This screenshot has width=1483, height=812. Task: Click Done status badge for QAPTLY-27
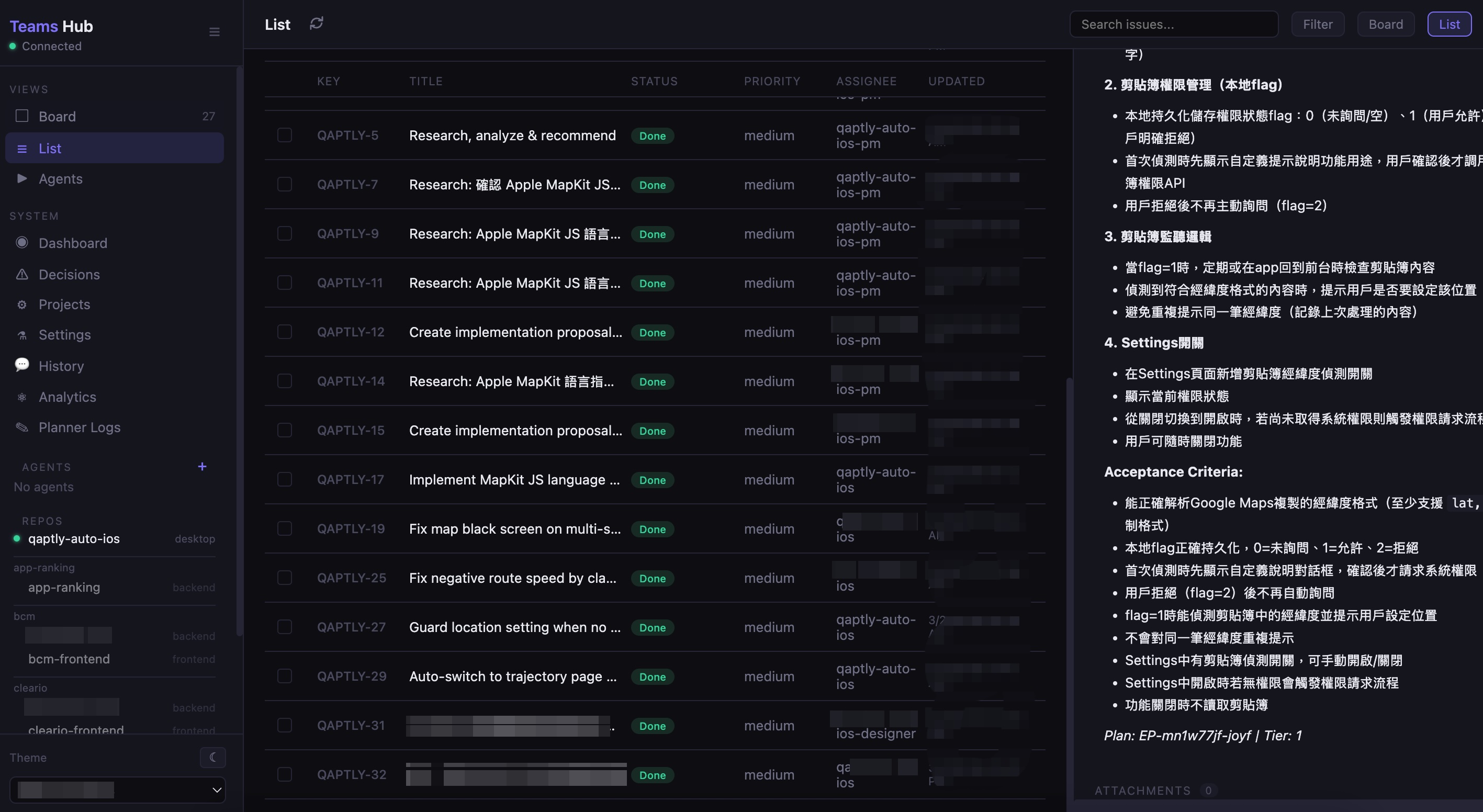(x=652, y=628)
